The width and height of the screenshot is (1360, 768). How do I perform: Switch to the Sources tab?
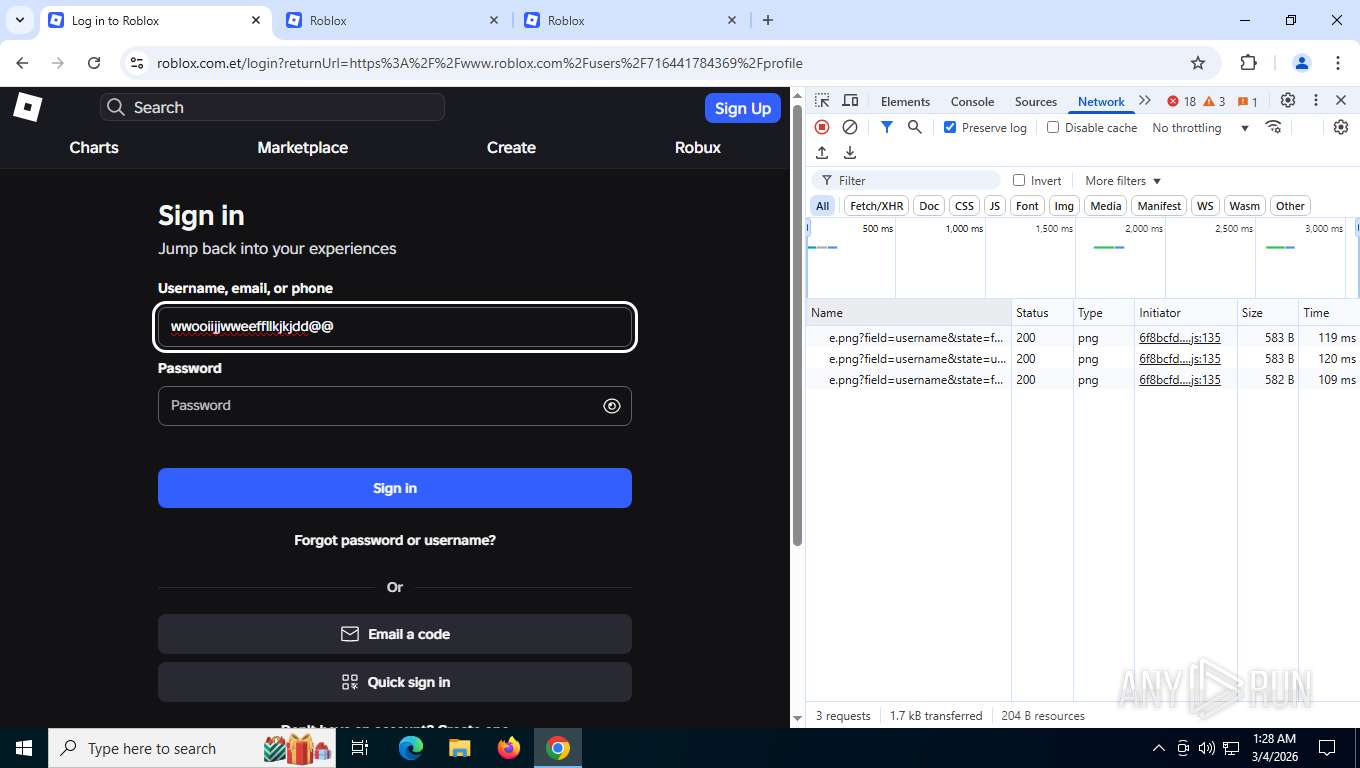pyautogui.click(x=1036, y=101)
